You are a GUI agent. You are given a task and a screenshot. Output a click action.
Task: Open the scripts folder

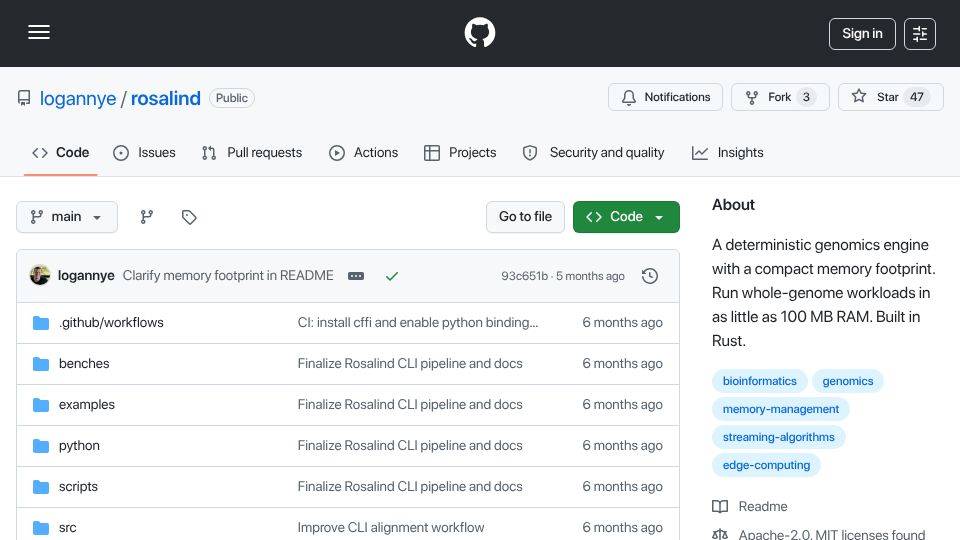point(78,487)
